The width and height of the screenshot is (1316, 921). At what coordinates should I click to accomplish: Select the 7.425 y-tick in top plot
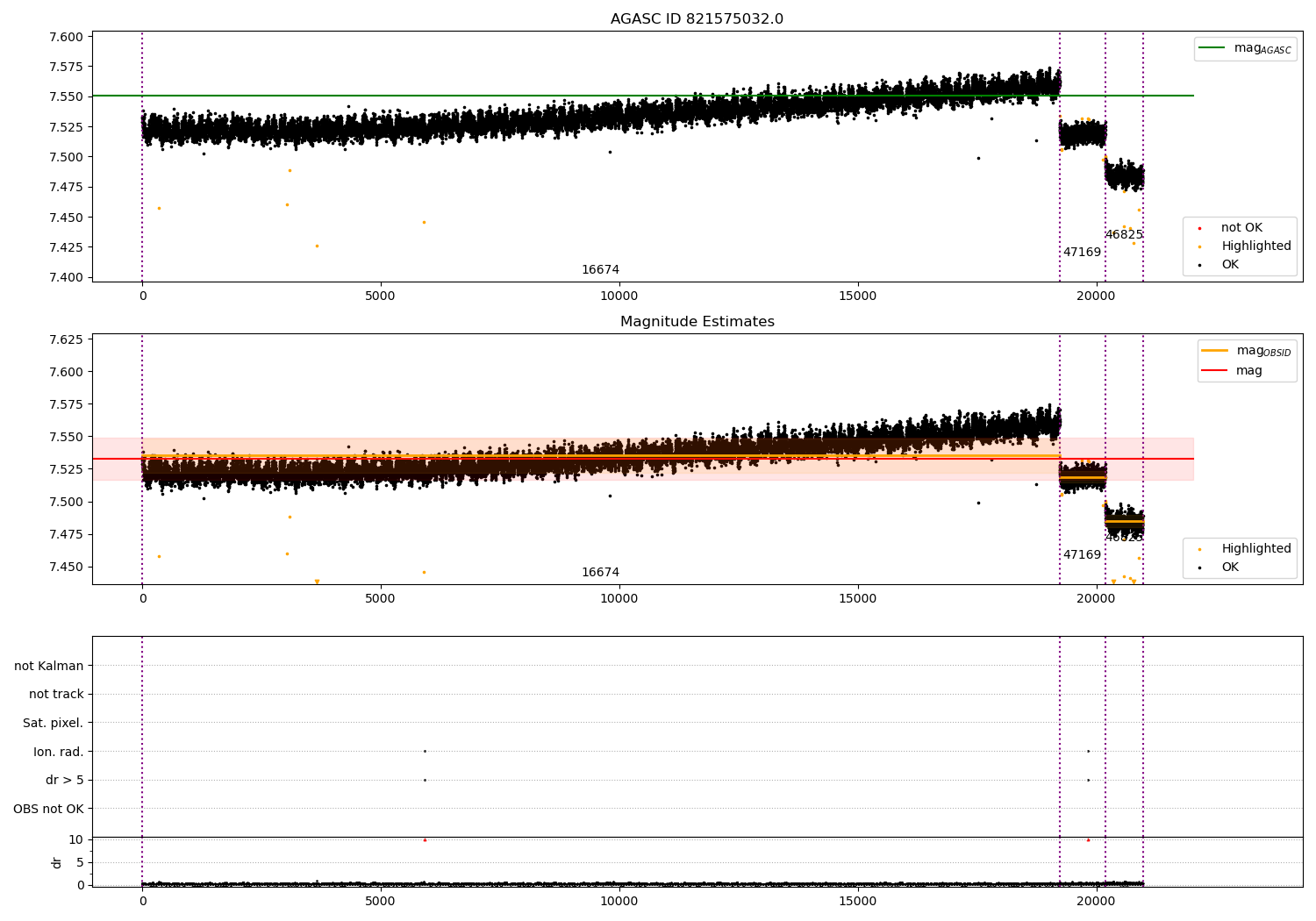pyautogui.click(x=67, y=247)
